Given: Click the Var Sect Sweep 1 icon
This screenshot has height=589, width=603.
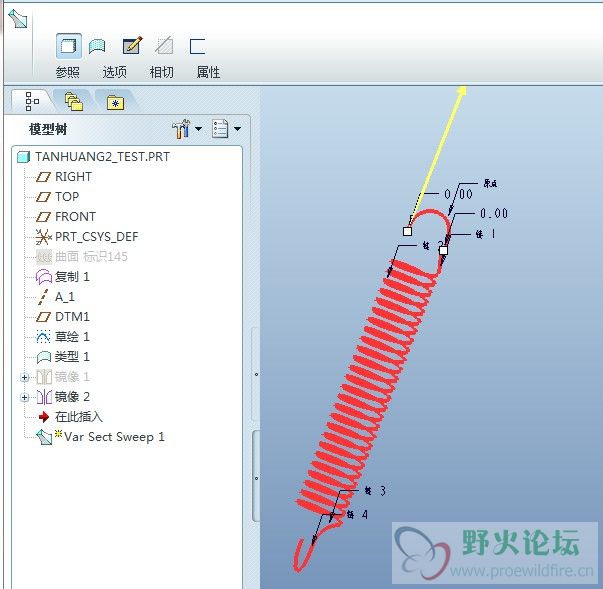Looking at the screenshot, I should point(44,438).
